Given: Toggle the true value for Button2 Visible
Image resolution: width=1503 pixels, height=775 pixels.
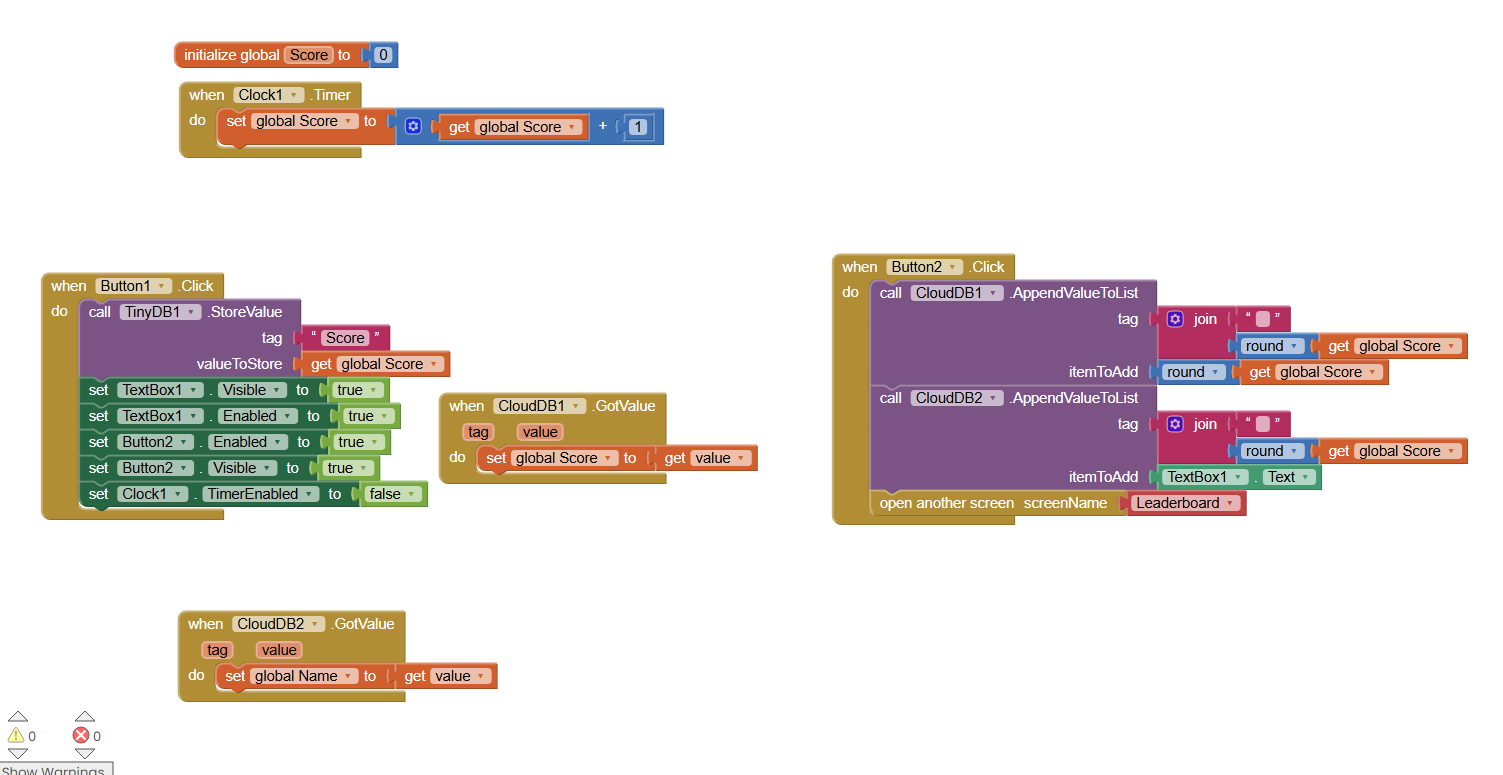Looking at the screenshot, I should tap(346, 468).
